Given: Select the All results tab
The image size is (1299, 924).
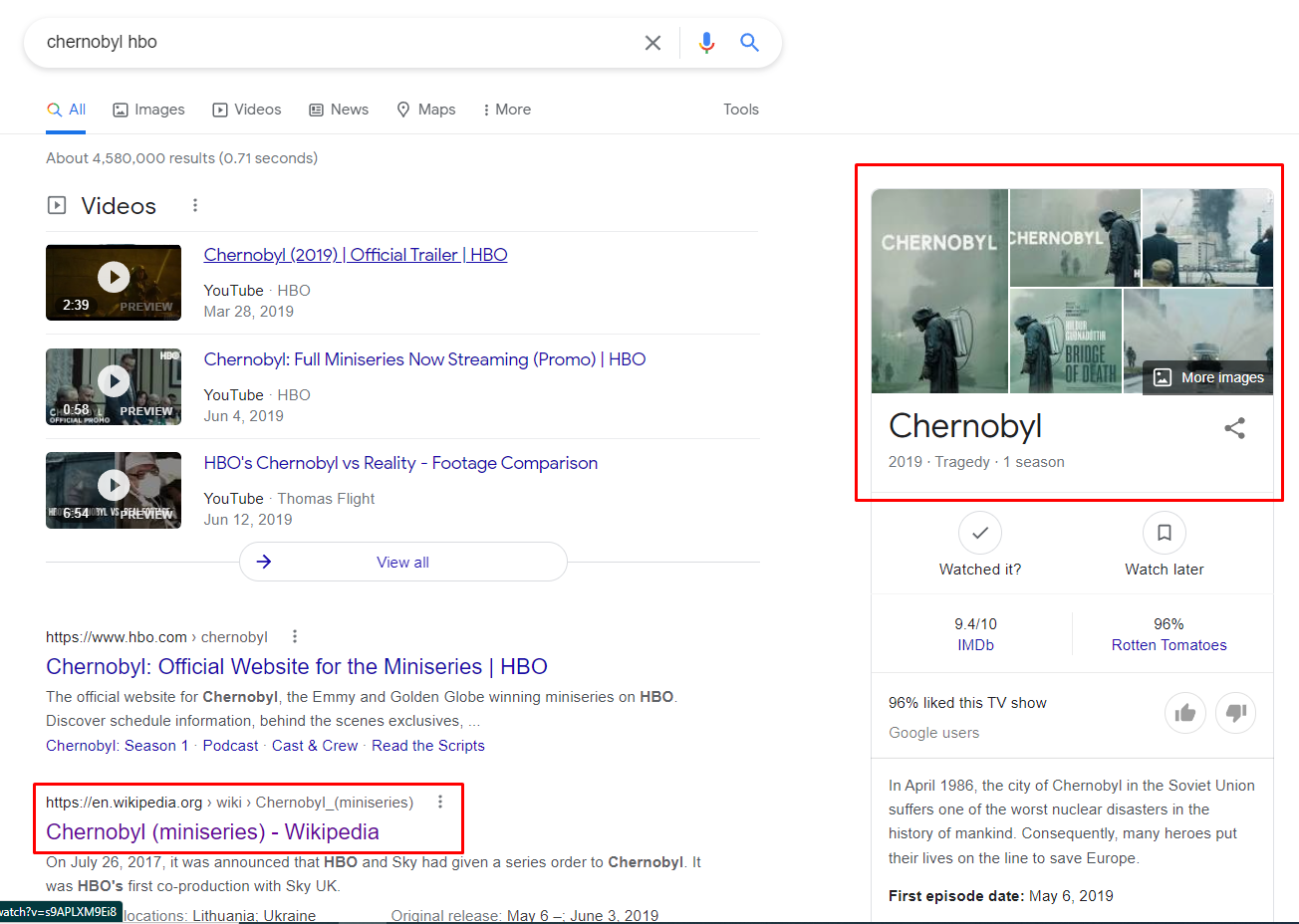Looking at the screenshot, I should (x=67, y=110).
